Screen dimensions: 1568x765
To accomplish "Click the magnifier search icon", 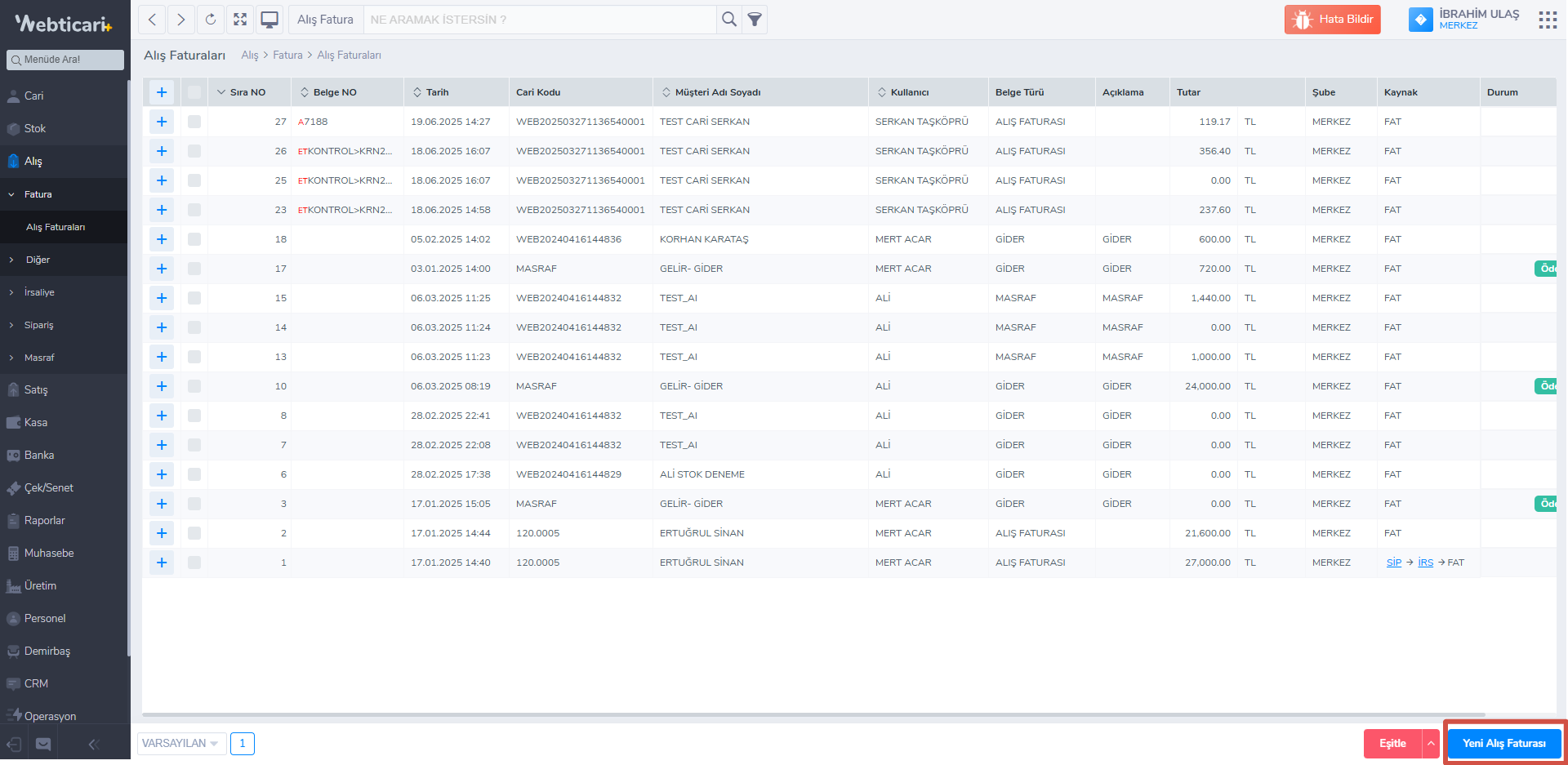I will (729, 20).
